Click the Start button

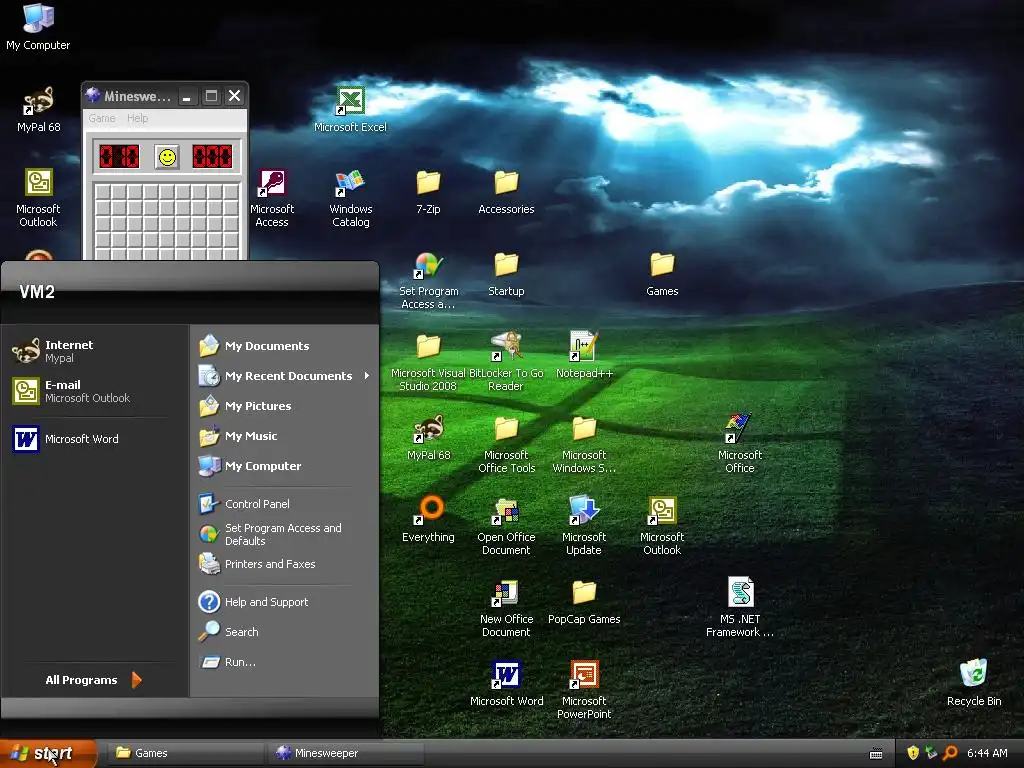tap(47, 753)
